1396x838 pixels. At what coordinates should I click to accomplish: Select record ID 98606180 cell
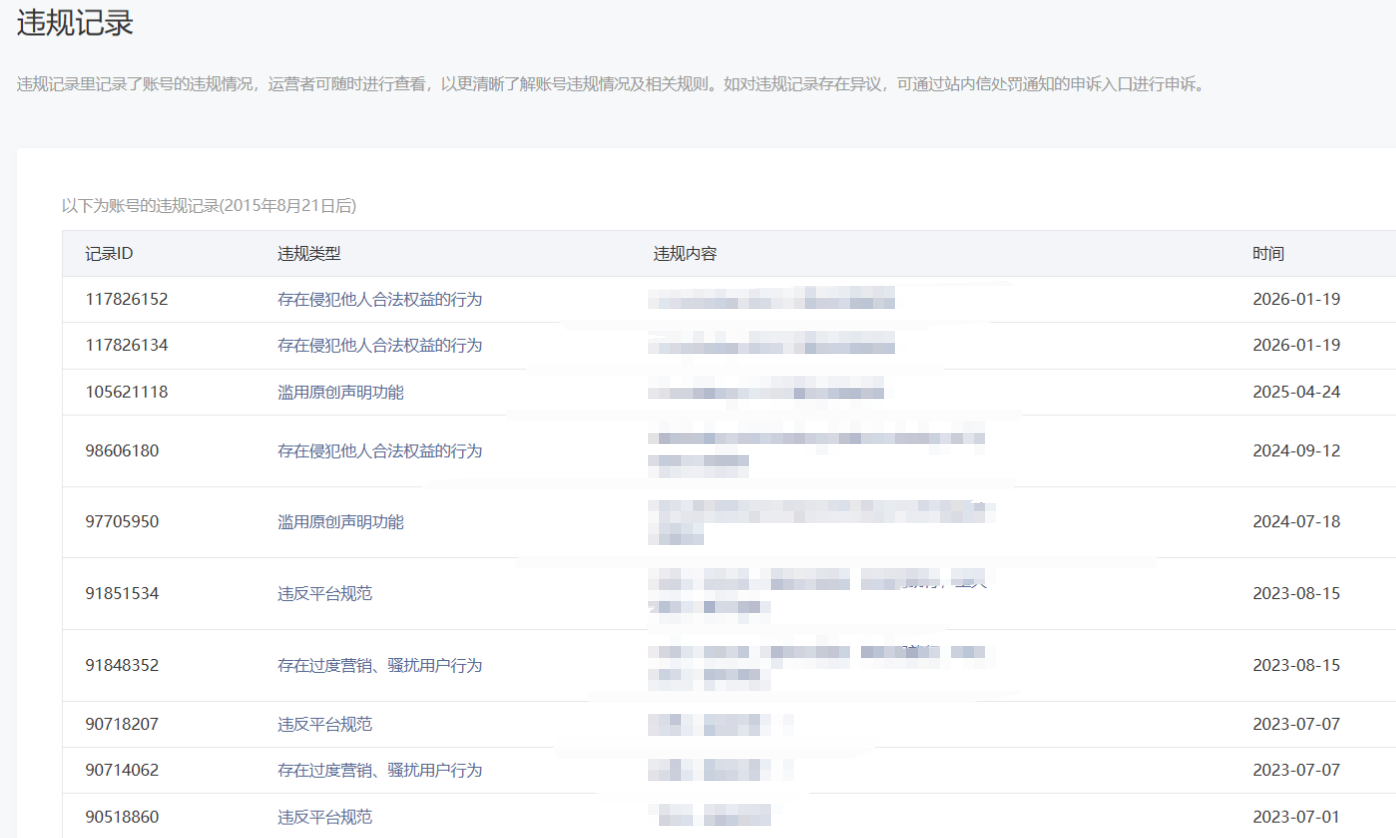point(122,451)
